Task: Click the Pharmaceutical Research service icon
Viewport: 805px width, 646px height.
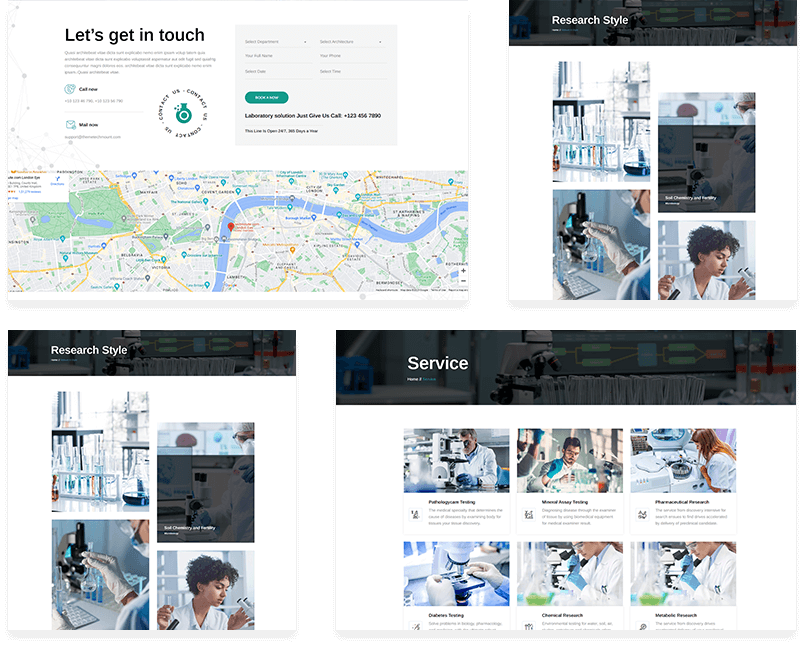Action: tap(642, 514)
